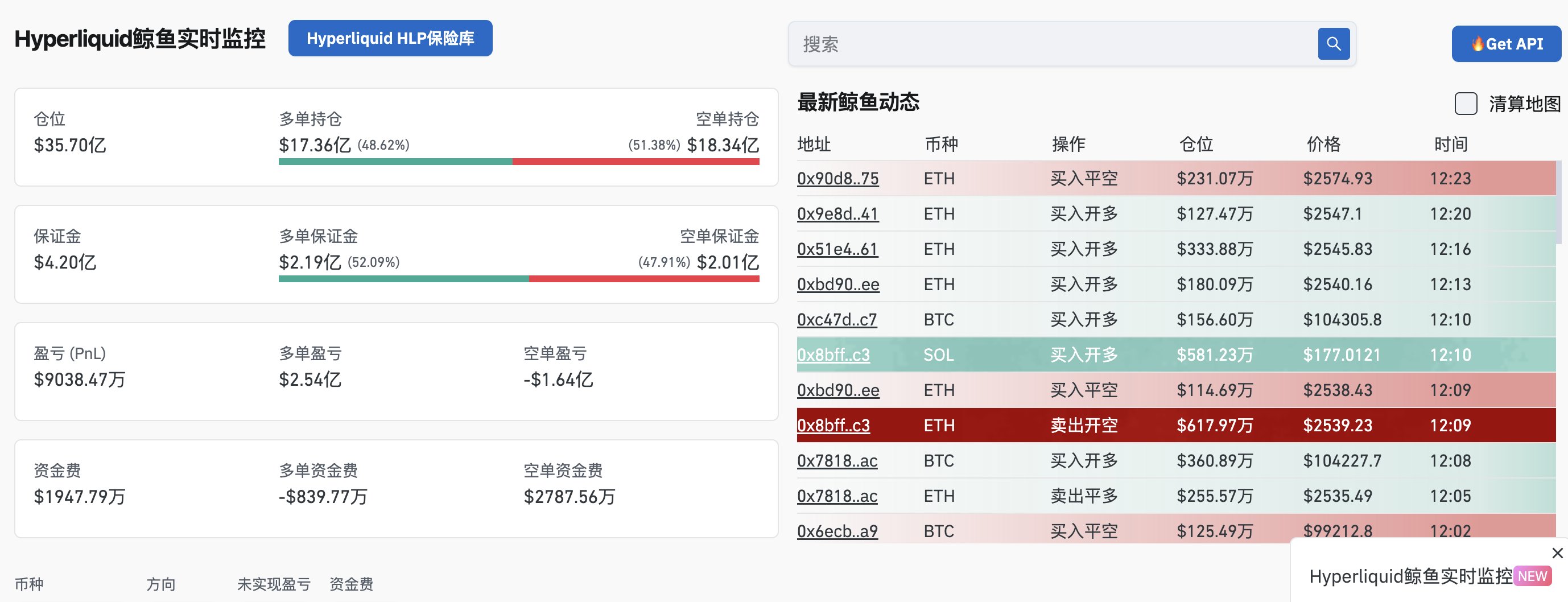Open 0x7818..ac link in BTC row
Screen dimensions: 1568x602
837,461
